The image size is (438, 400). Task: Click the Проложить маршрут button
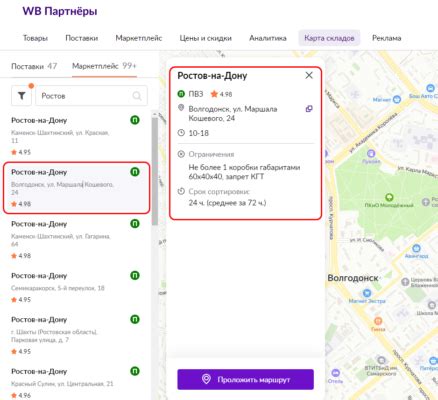245,379
